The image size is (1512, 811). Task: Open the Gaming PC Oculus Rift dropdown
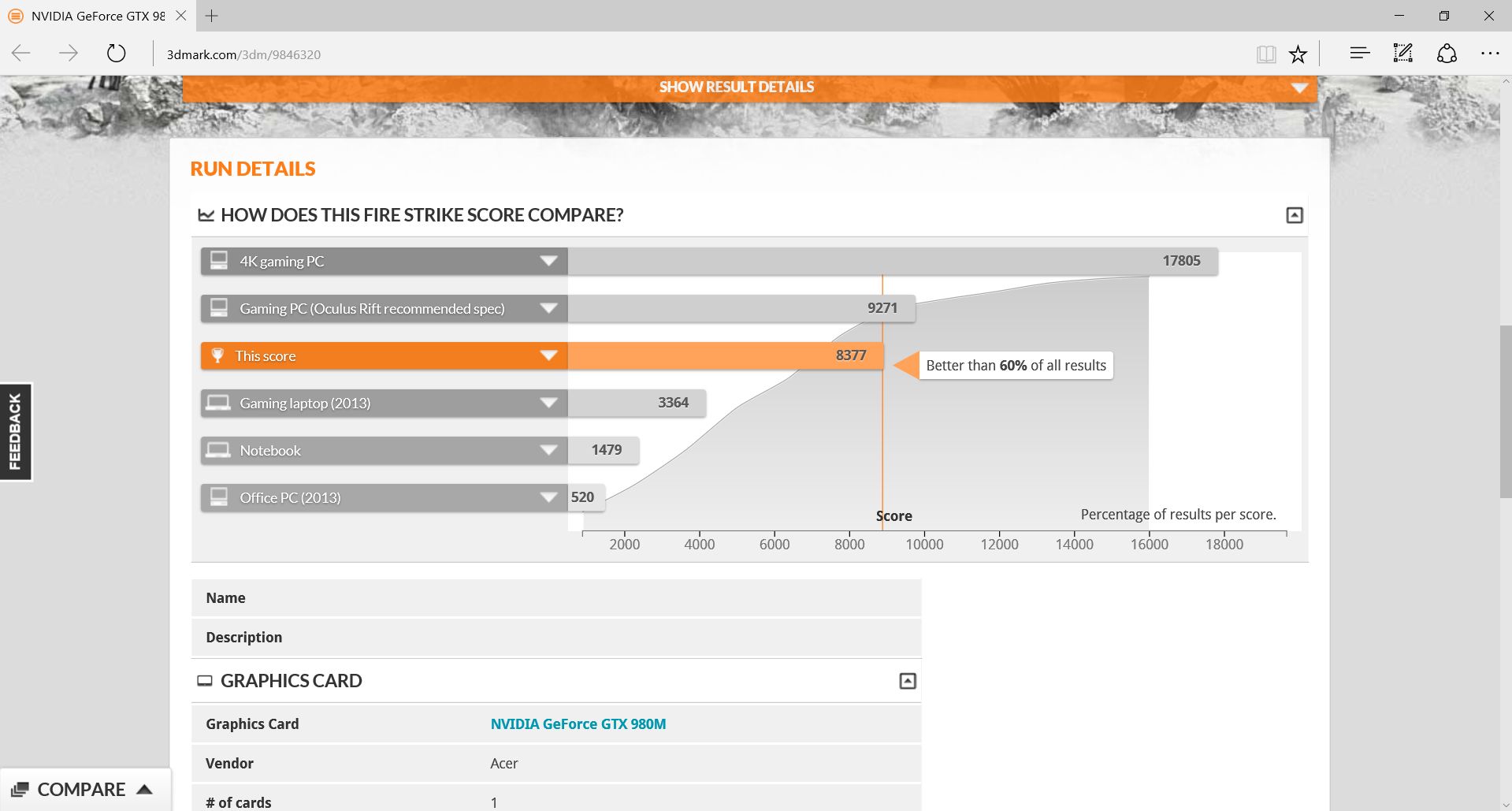click(548, 308)
